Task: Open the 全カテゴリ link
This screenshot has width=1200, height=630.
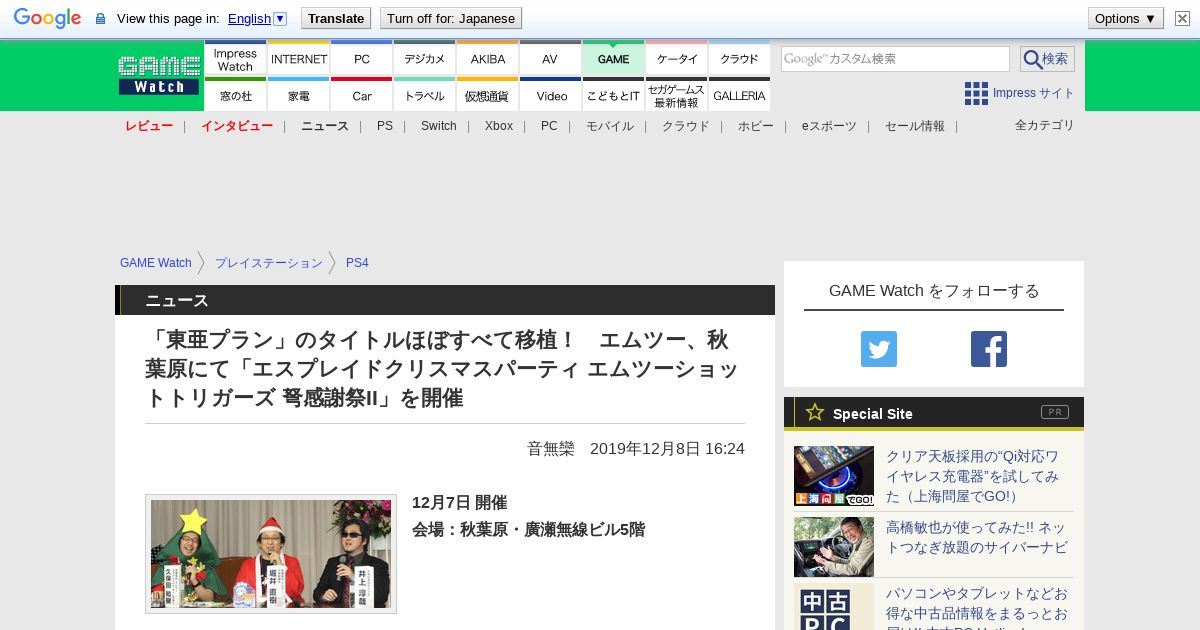Action: point(1045,125)
